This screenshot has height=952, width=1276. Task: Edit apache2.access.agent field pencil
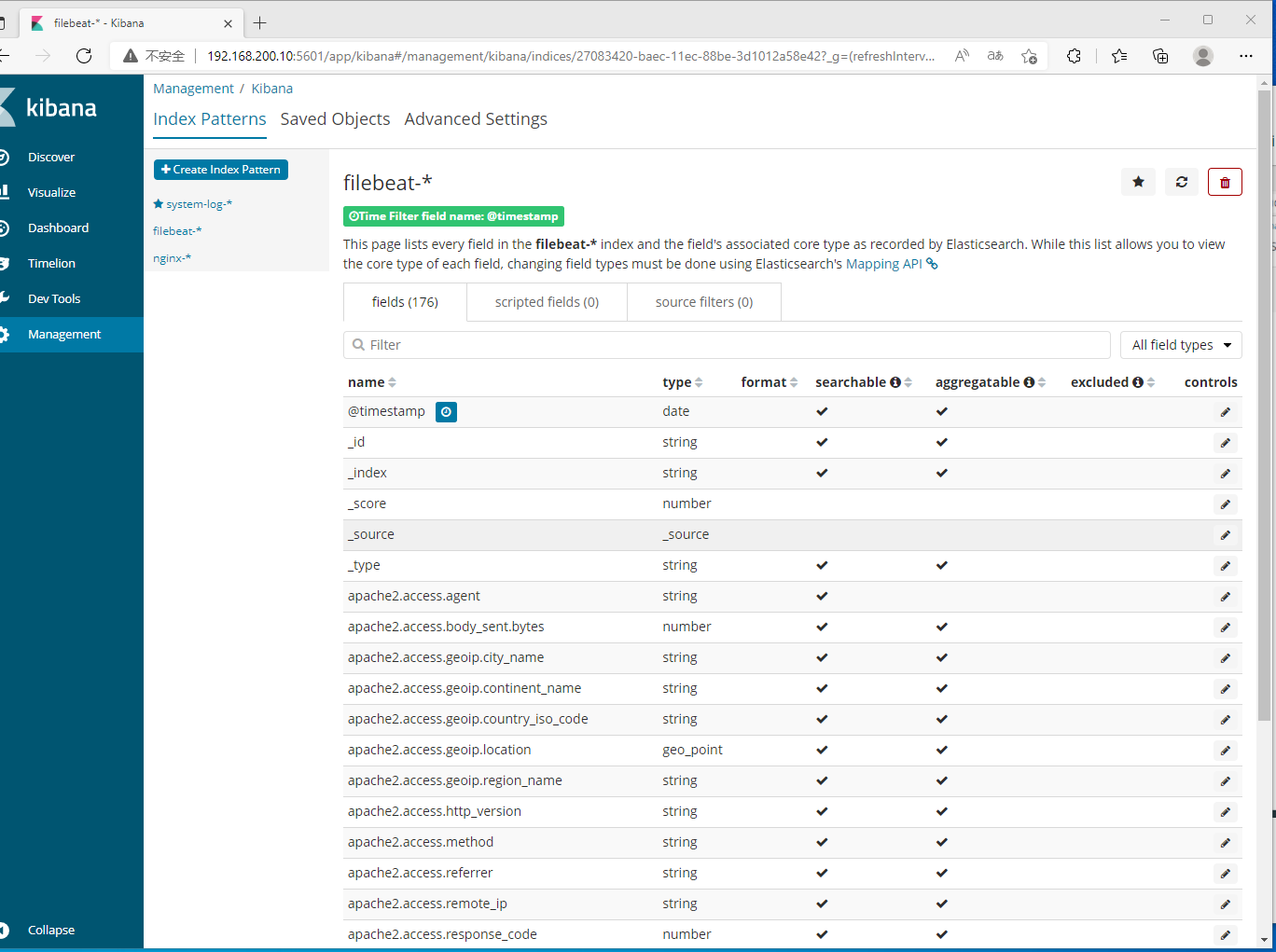coord(1225,597)
